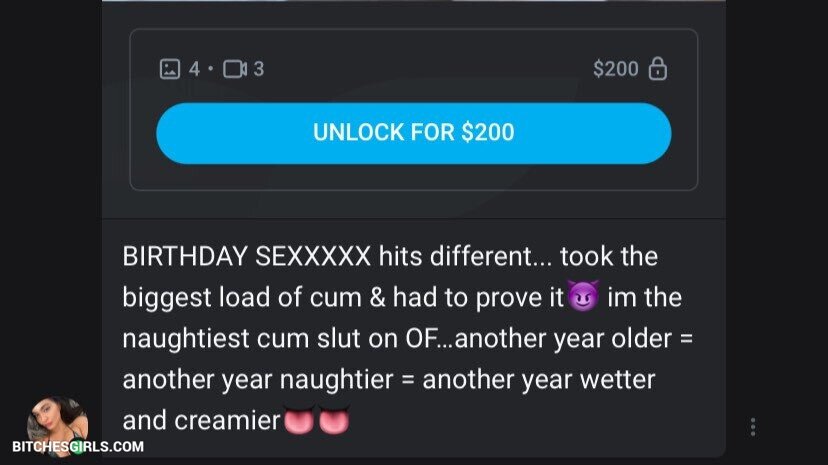Click the circular profile avatar thumbnail
This screenshot has height=465, width=828.
(x=58, y=422)
